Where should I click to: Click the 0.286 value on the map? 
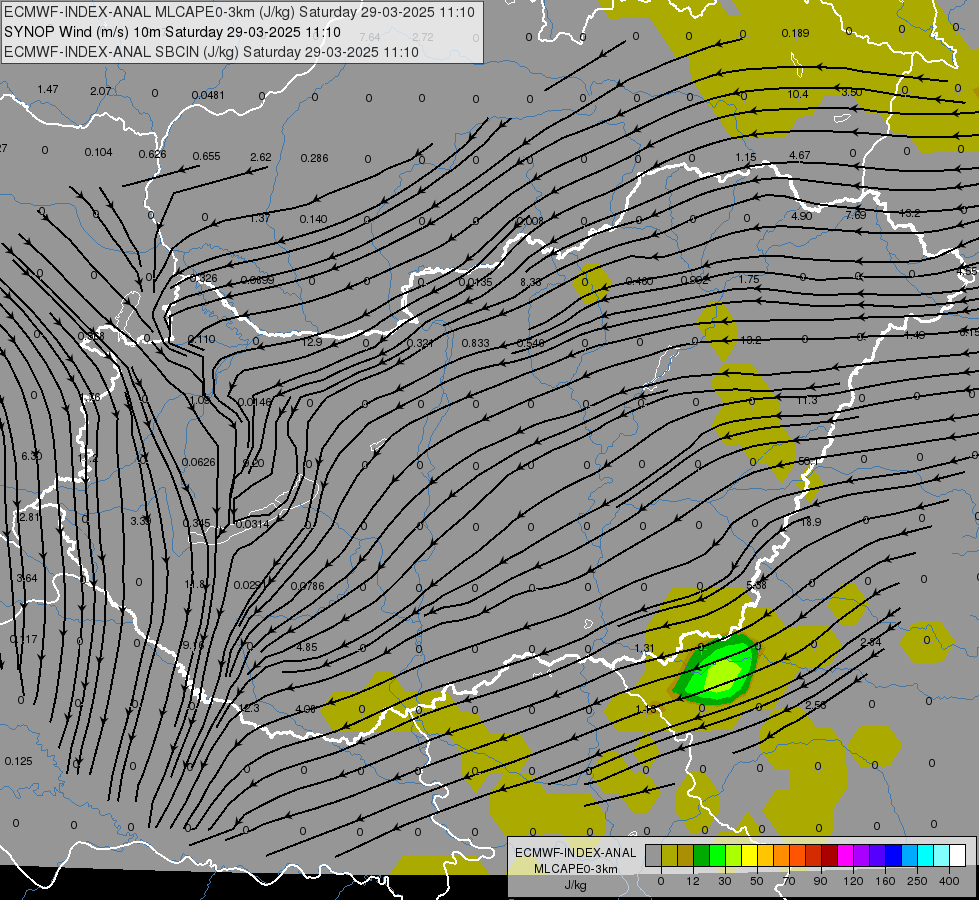click(x=314, y=158)
